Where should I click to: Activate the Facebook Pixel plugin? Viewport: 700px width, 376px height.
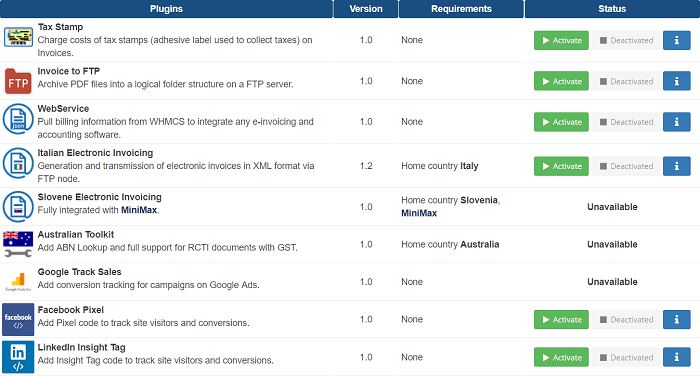tap(561, 320)
